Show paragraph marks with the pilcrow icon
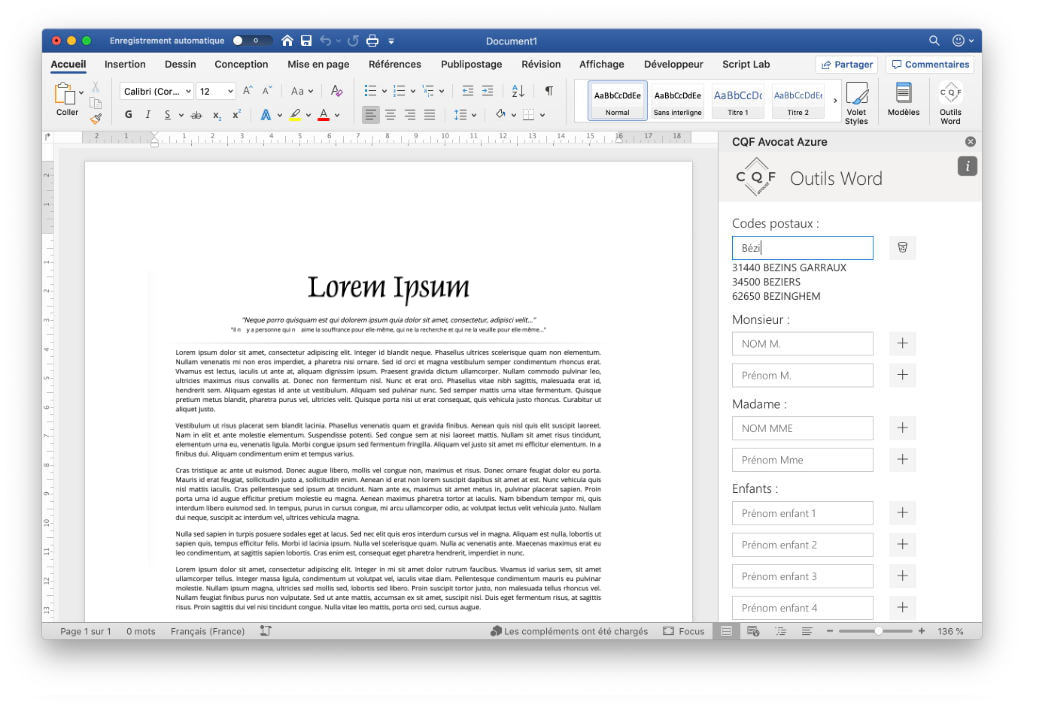 (548, 90)
